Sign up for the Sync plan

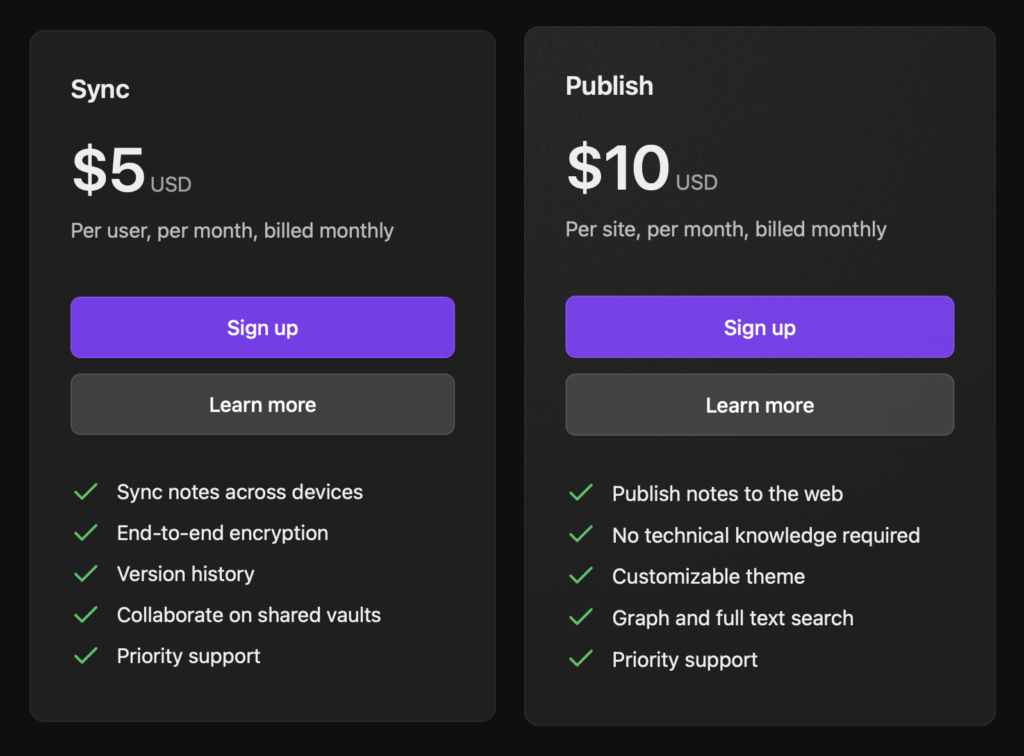coord(262,328)
